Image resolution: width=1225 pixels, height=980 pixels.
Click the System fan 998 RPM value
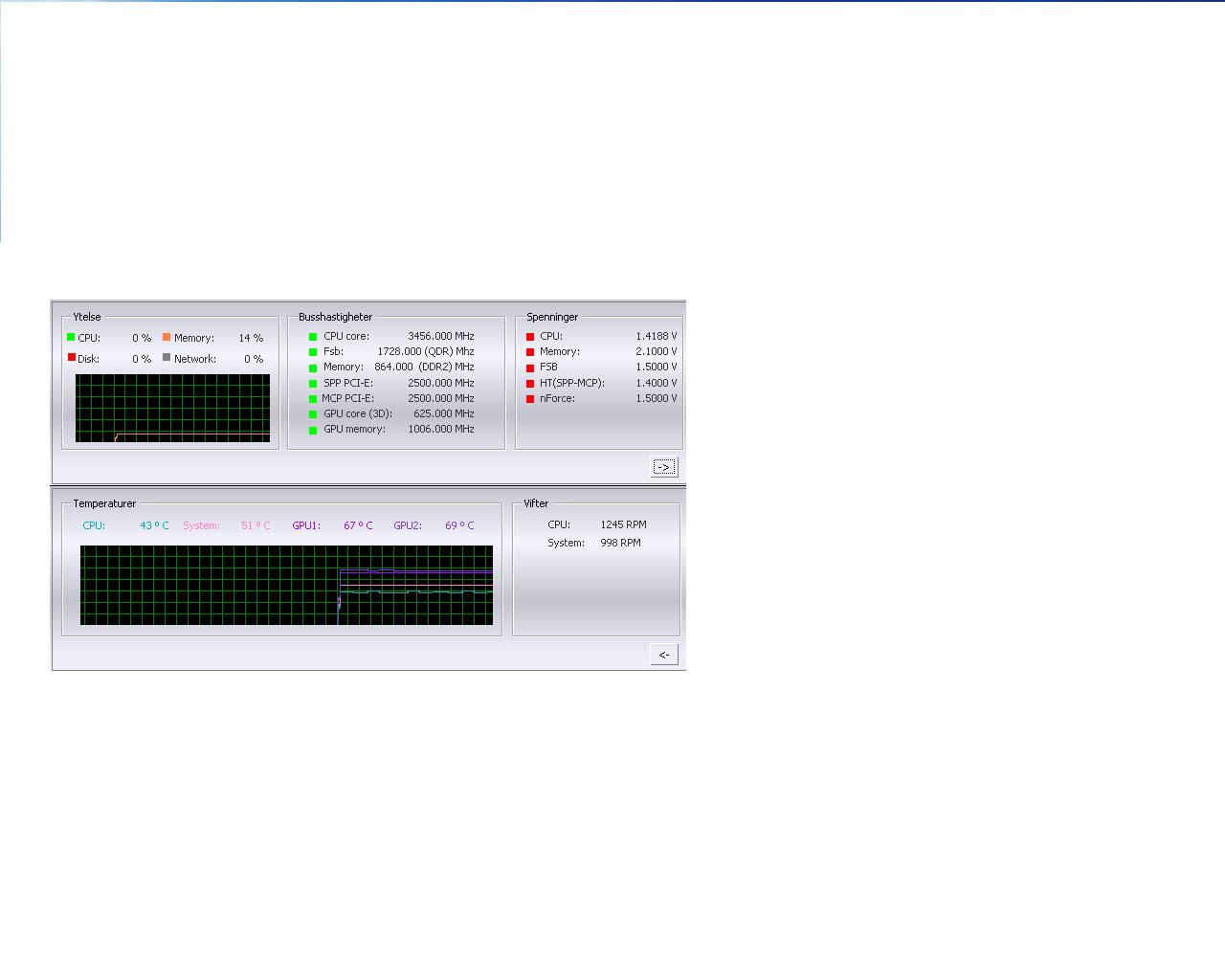(x=620, y=543)
